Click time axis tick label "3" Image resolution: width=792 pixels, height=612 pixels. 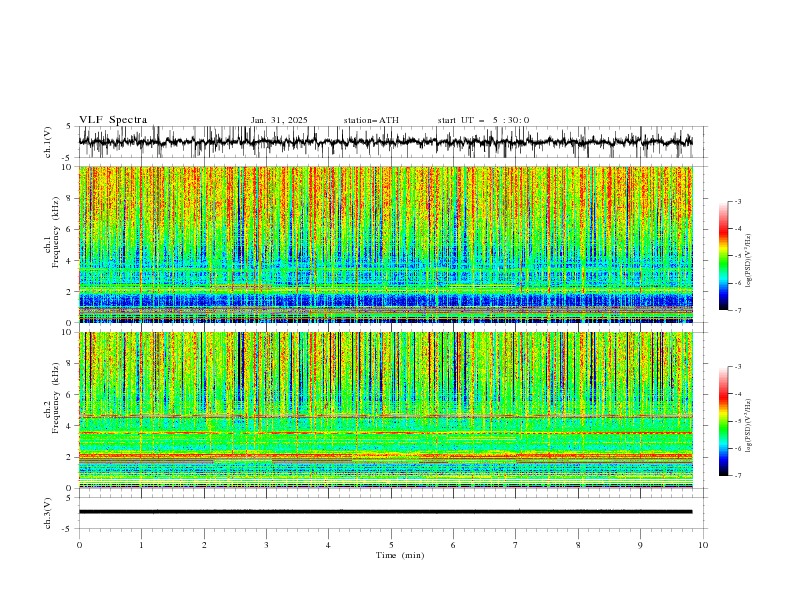click(266, 545)
